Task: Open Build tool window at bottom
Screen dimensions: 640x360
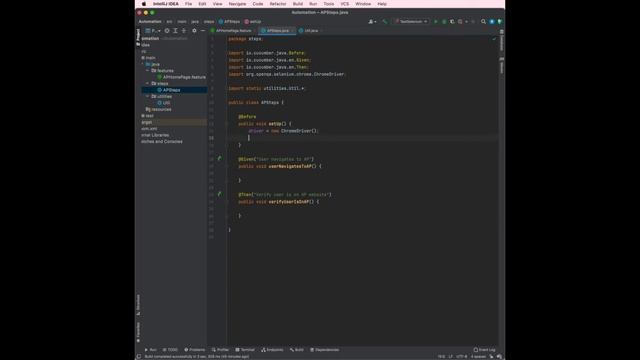Action: coord(297,350)
